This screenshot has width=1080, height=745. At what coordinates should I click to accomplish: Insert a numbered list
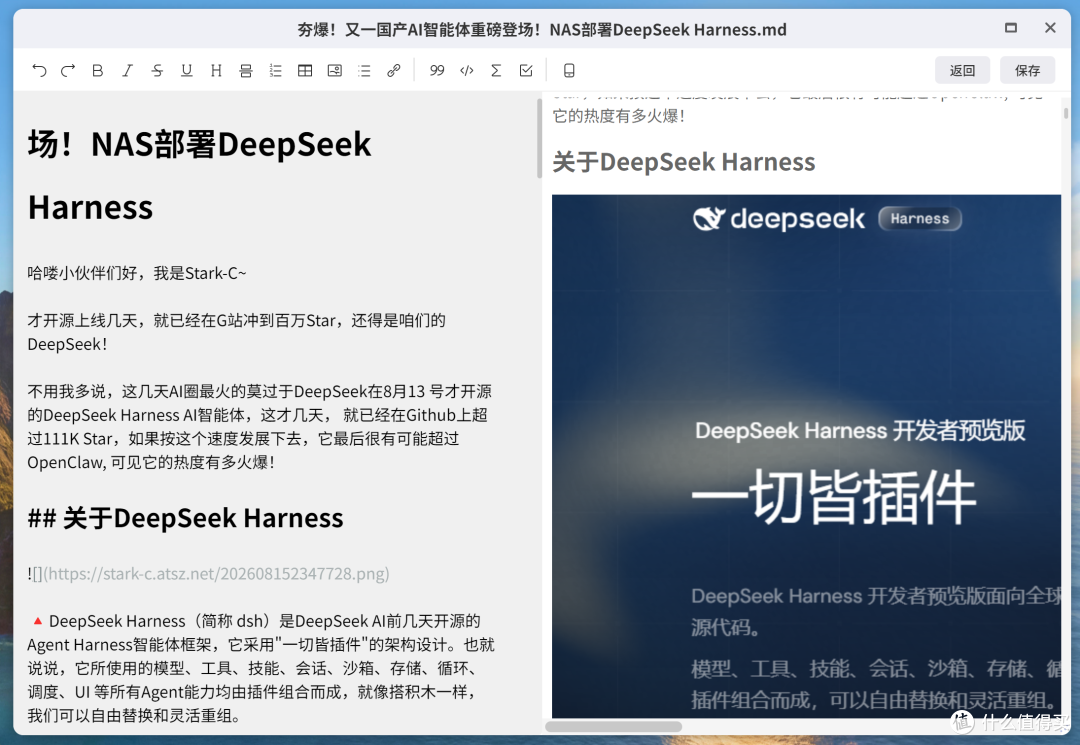pos(276,70)
